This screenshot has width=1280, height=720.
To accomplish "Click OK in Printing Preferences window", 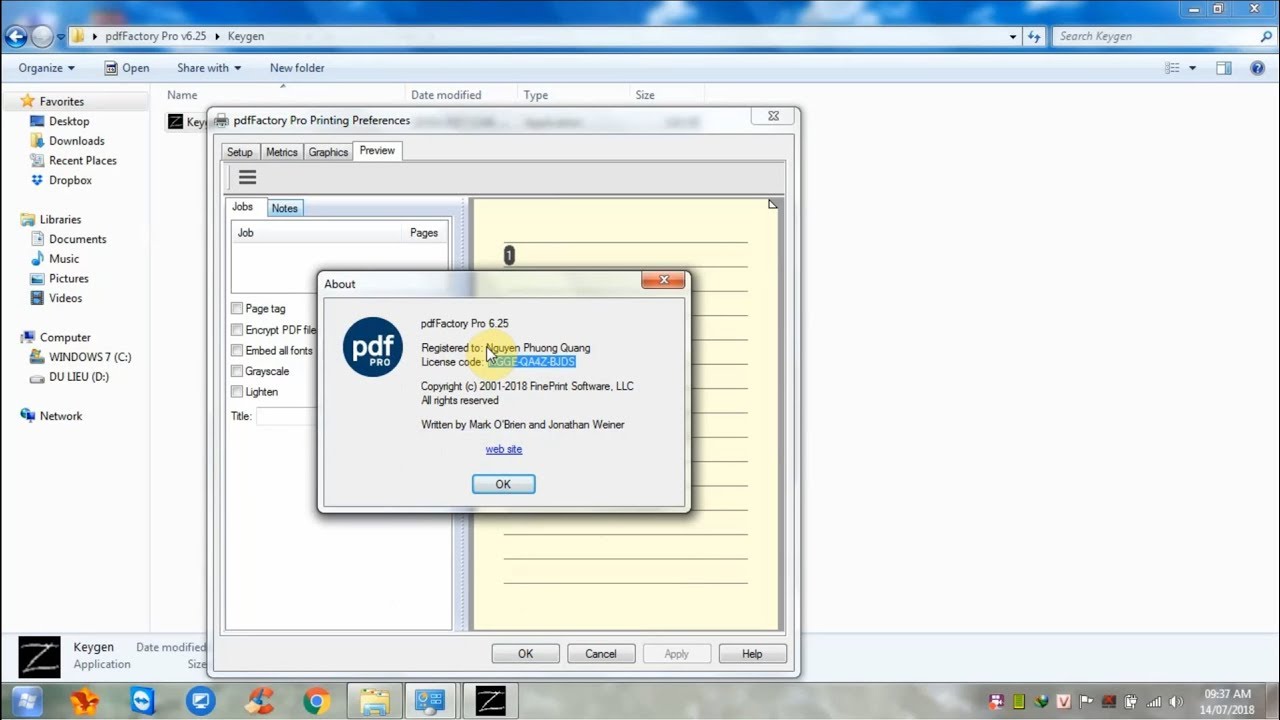I will 525,654.
